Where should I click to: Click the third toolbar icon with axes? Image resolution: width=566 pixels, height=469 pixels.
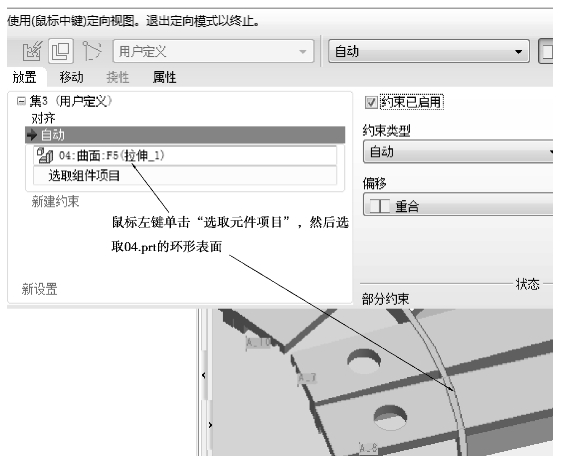click(91, 51)
